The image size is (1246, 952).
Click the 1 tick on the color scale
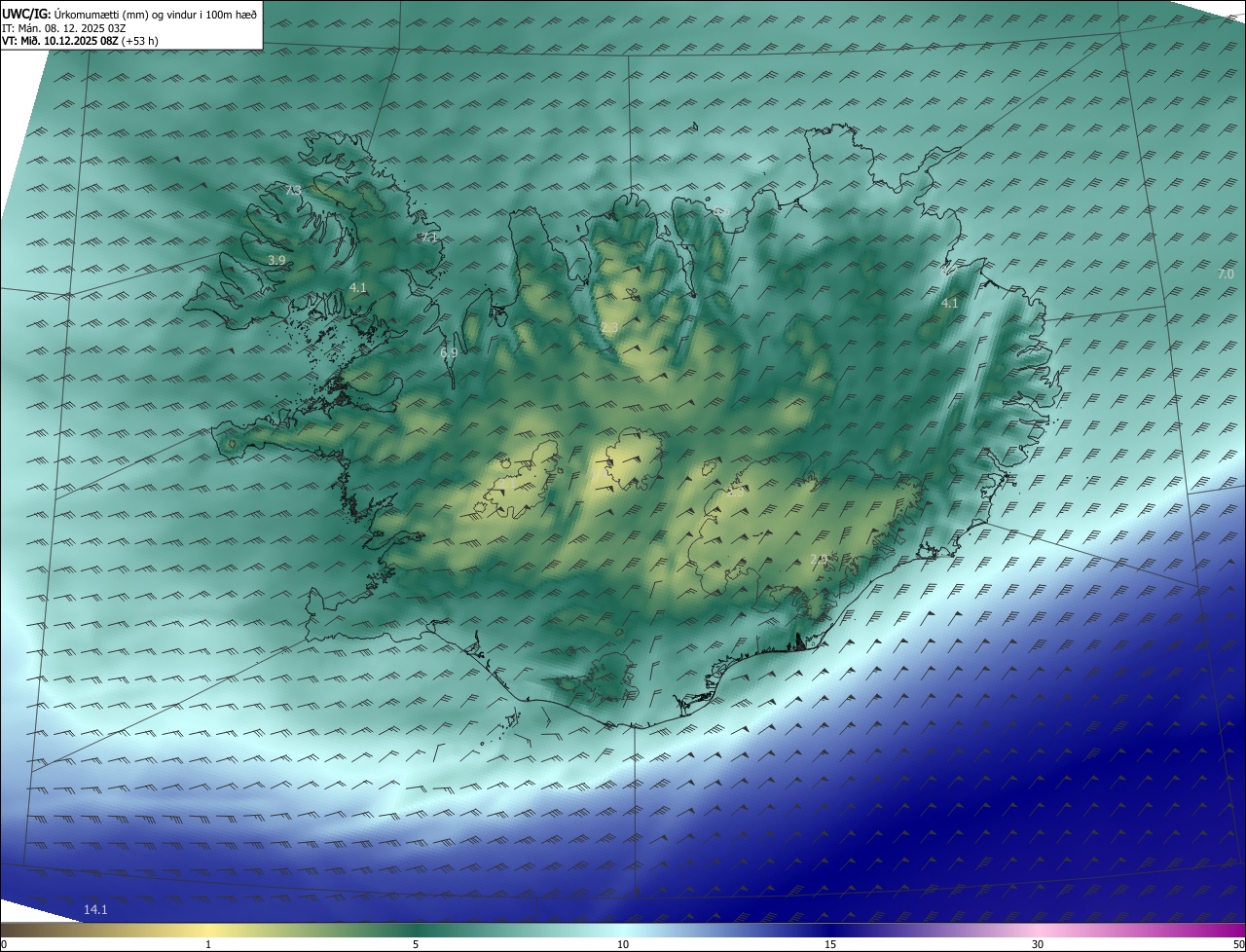208,944
